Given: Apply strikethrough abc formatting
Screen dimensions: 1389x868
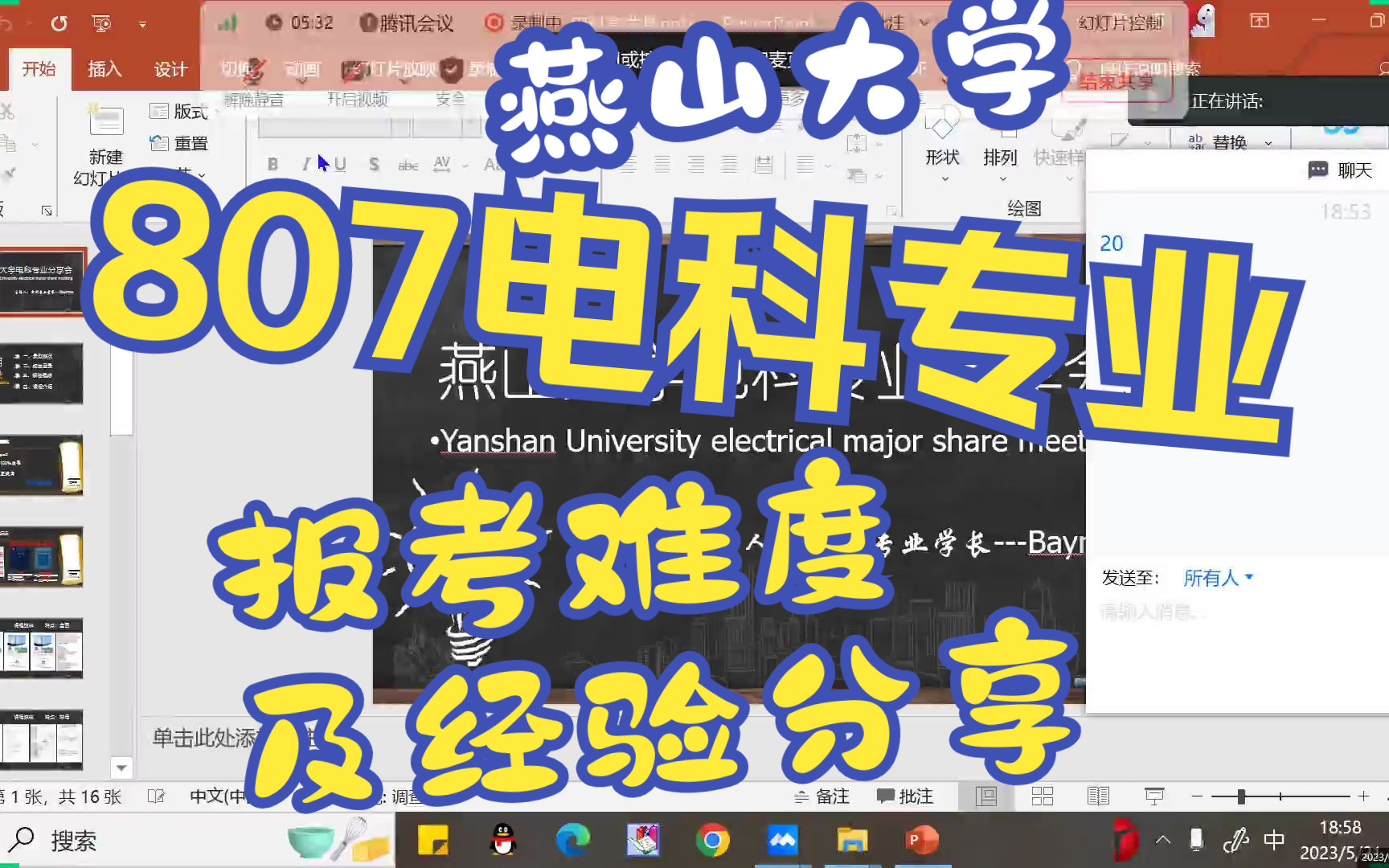Looking at the screenshot, I should [x=408, y=165].
